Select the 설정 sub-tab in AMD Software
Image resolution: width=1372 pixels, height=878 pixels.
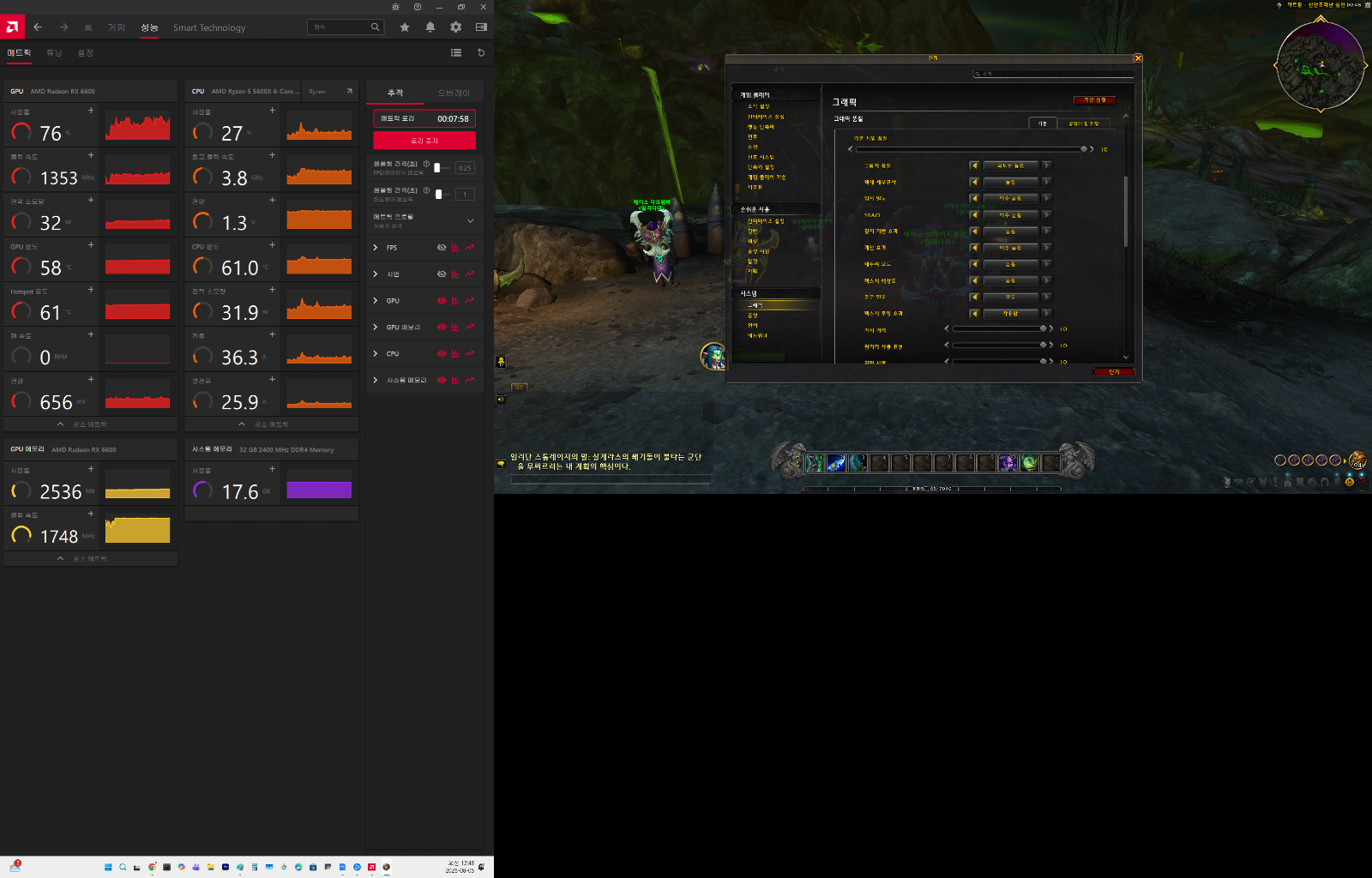click(85, 53)
